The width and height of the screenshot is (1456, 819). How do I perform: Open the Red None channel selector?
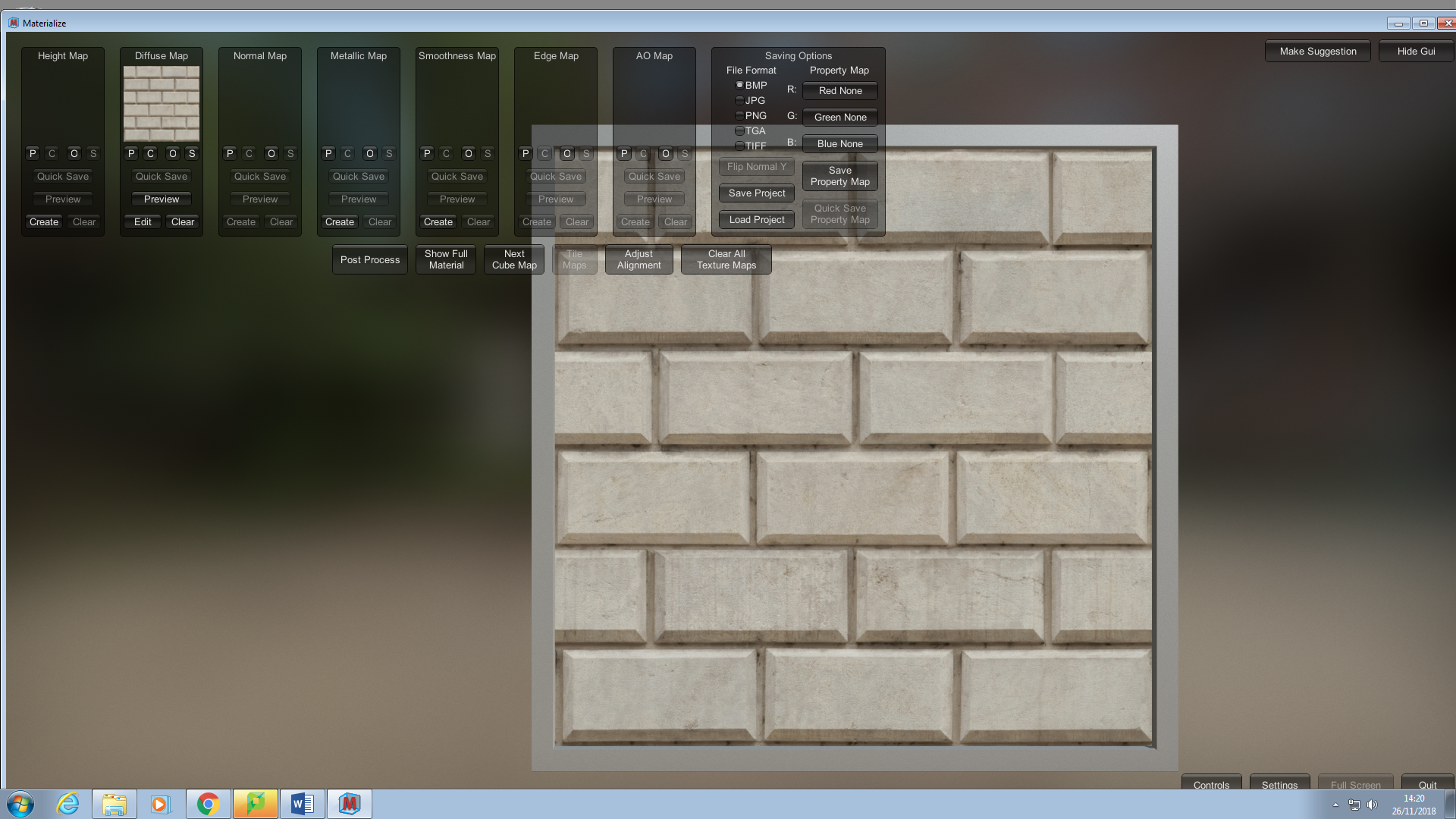point(839,90)
